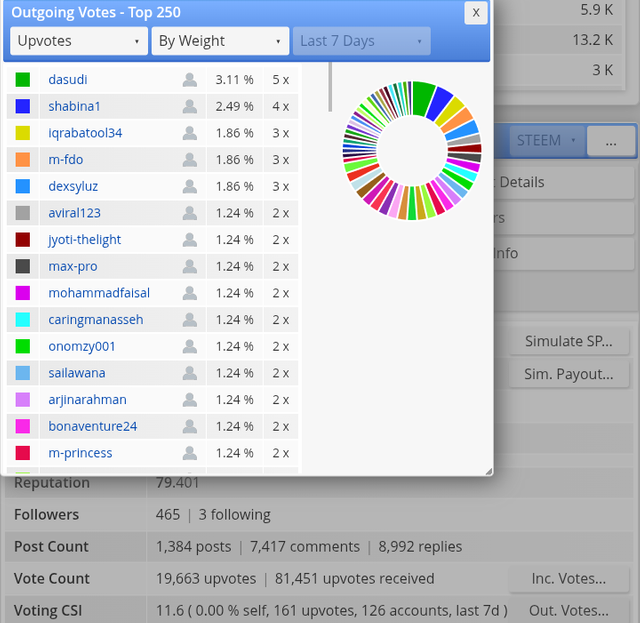Close the Outgoing Votes dialog
Image resolution: width=640 pixels, height=623 pixels.
[476, 13]
